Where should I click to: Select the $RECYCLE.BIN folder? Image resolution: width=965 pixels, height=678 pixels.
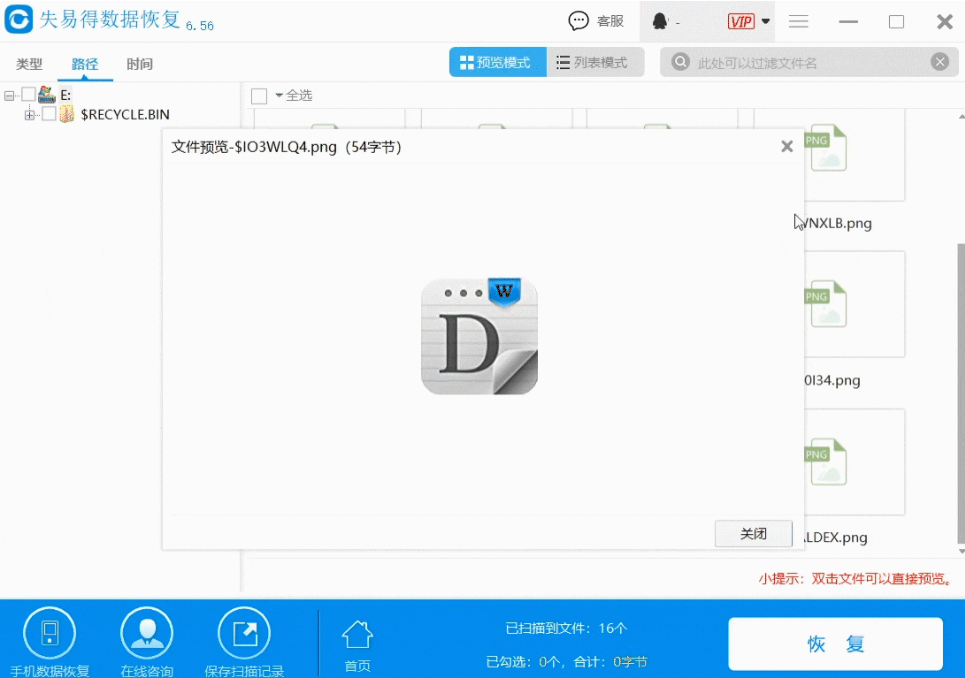pos(125,114)
